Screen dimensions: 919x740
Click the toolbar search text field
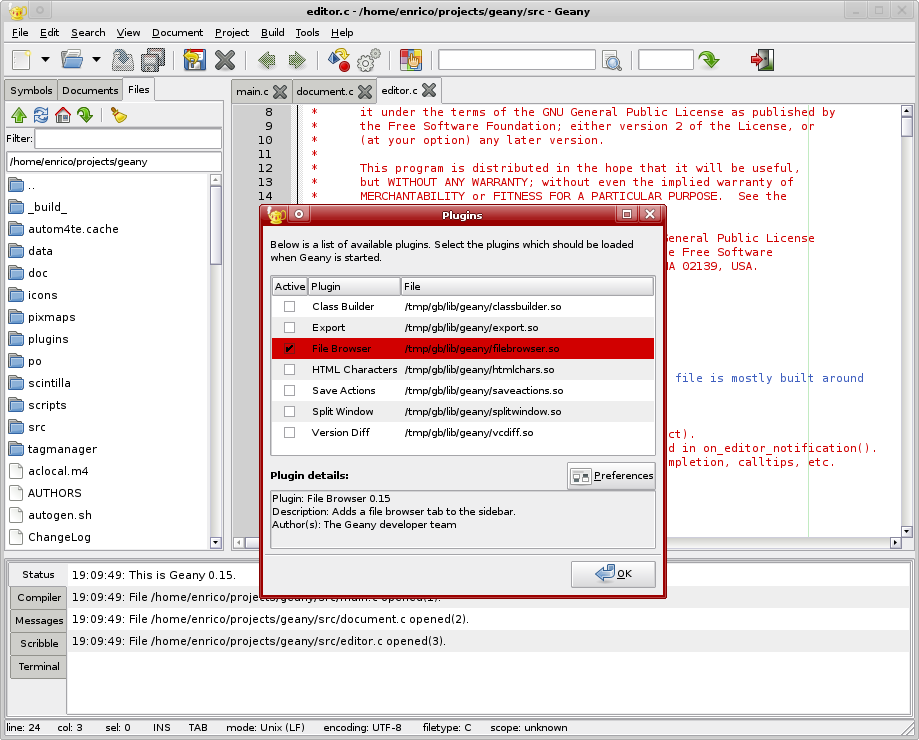point(517,60)
